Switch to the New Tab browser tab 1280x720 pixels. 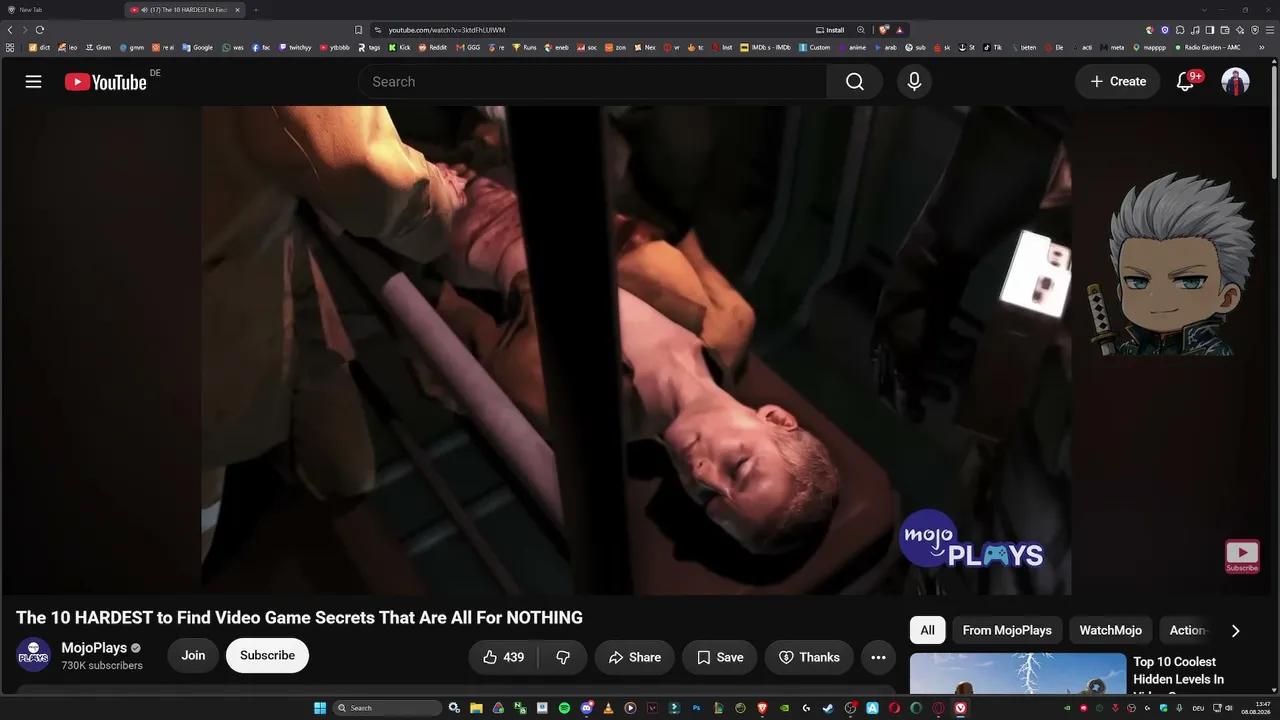62,10
